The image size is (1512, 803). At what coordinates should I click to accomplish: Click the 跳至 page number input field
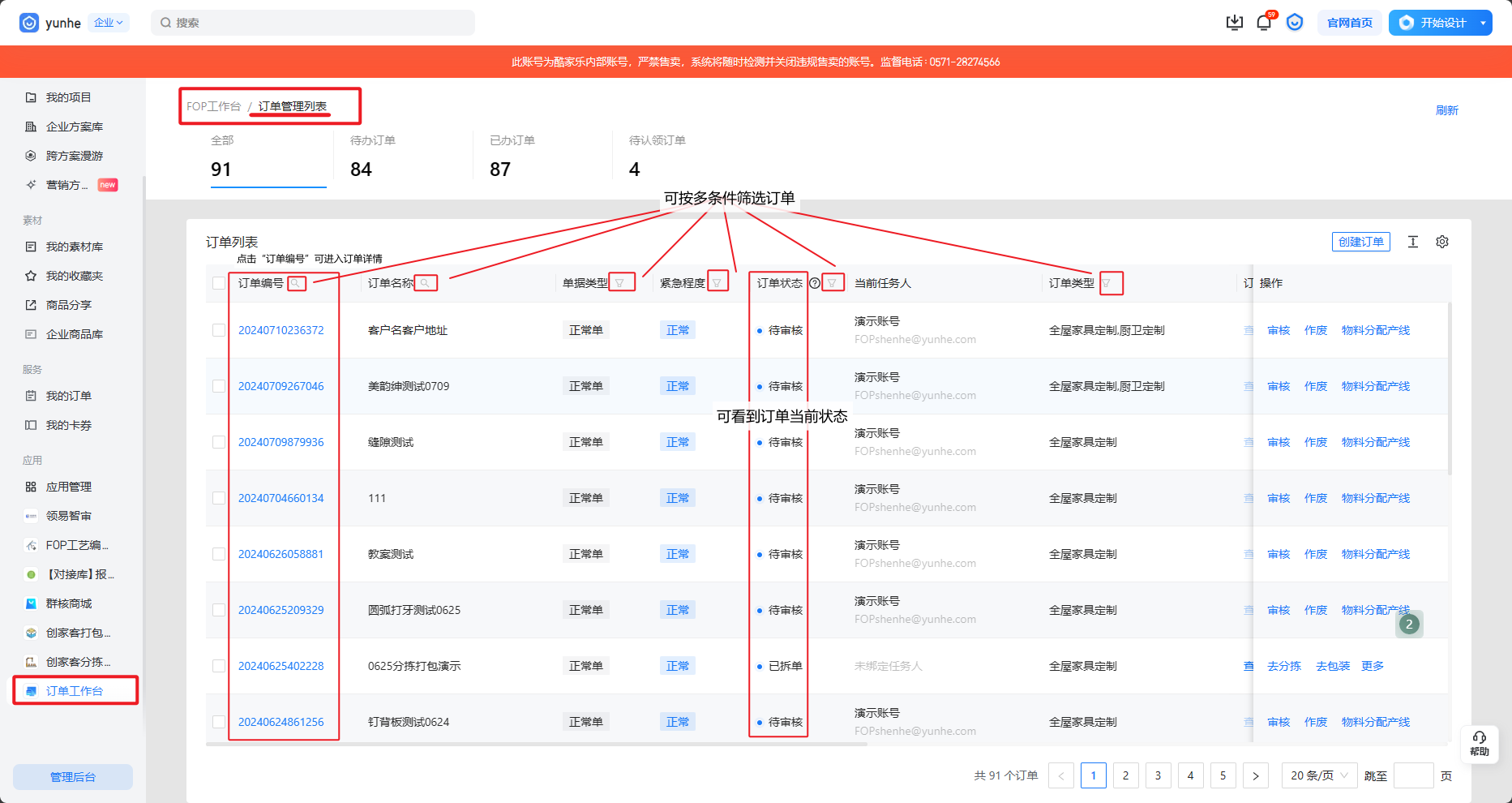(1413, 775)
